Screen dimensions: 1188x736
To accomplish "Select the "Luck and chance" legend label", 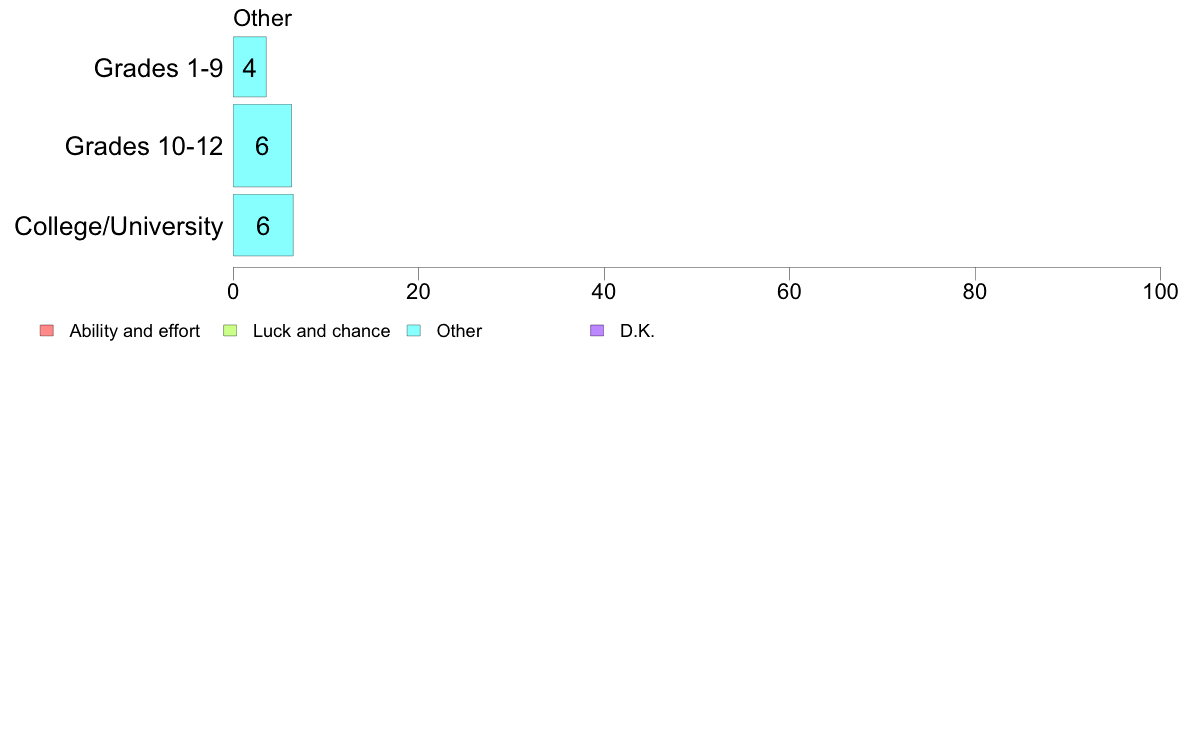I will point(321,331).
